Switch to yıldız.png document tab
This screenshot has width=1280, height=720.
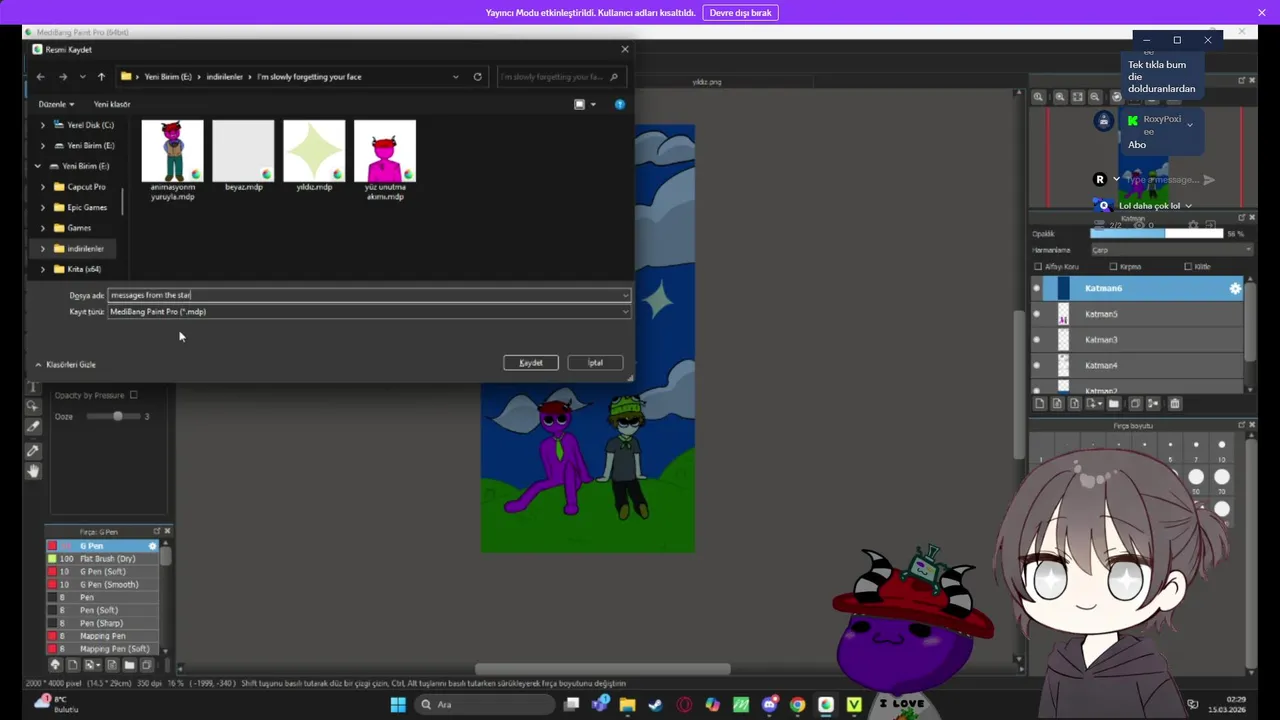(x=707, y=82)
